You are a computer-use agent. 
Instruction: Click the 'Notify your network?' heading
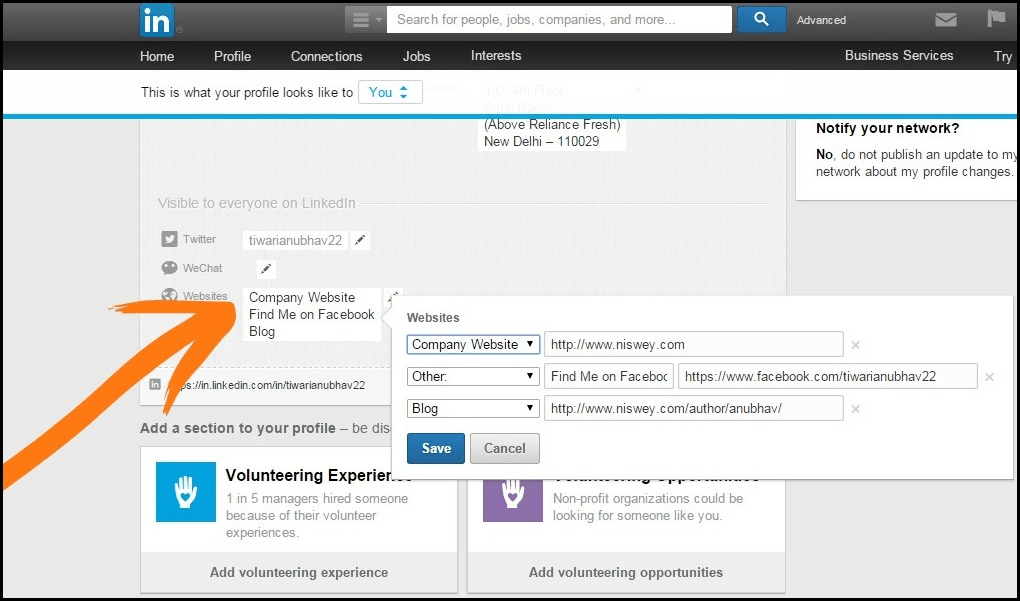[887, 128]
